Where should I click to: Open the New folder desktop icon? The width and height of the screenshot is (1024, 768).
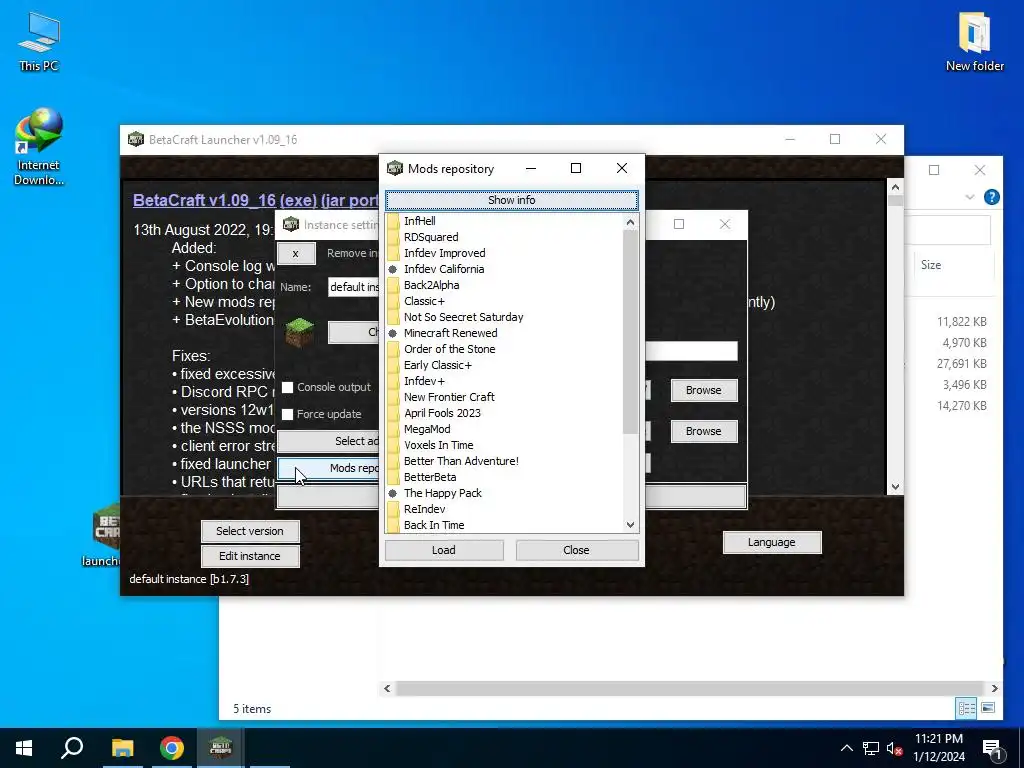tap(974, 41)
